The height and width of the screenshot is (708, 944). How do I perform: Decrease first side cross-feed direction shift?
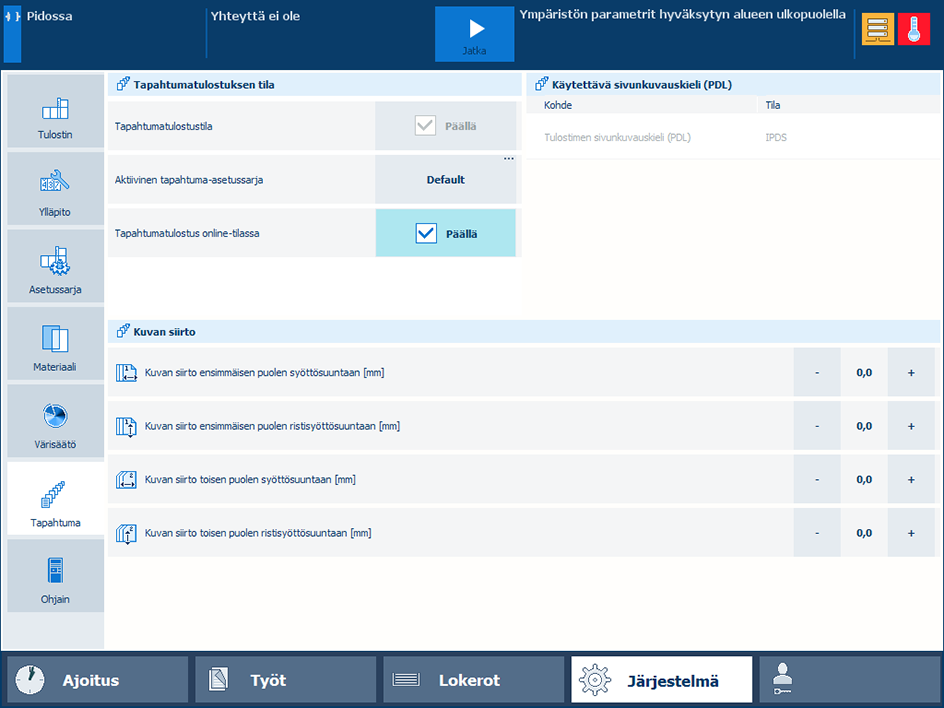point(817,426)
